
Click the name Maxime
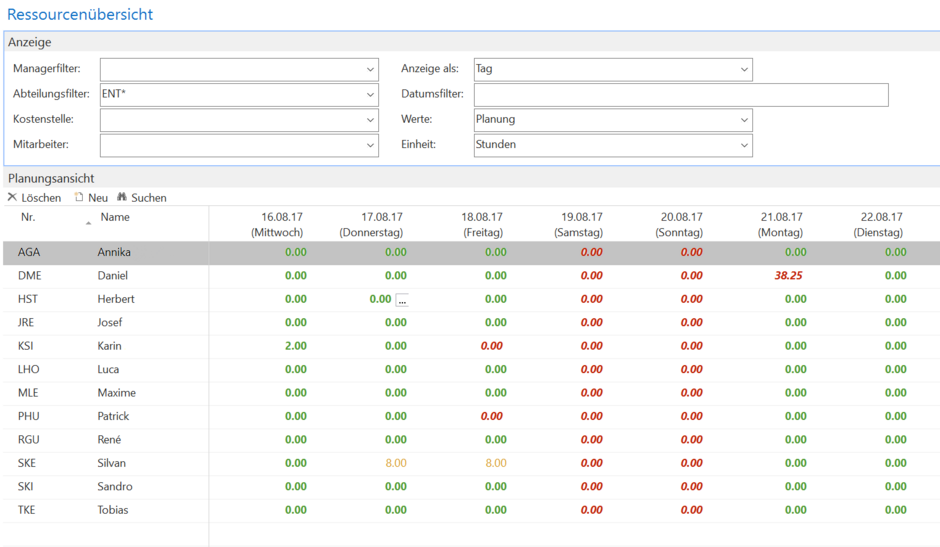(x=116, y=393)
